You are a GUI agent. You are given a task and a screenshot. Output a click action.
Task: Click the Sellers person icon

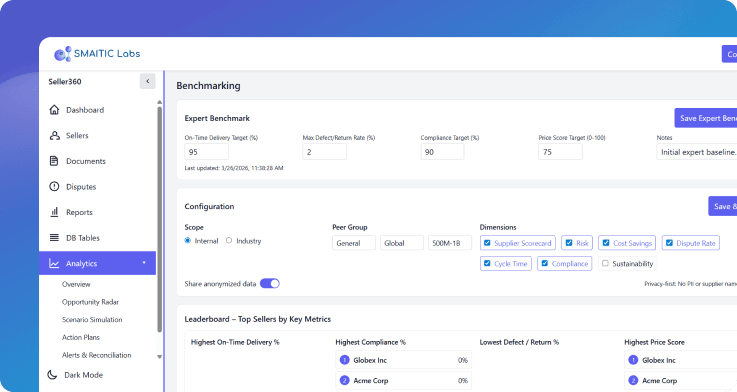55,135
